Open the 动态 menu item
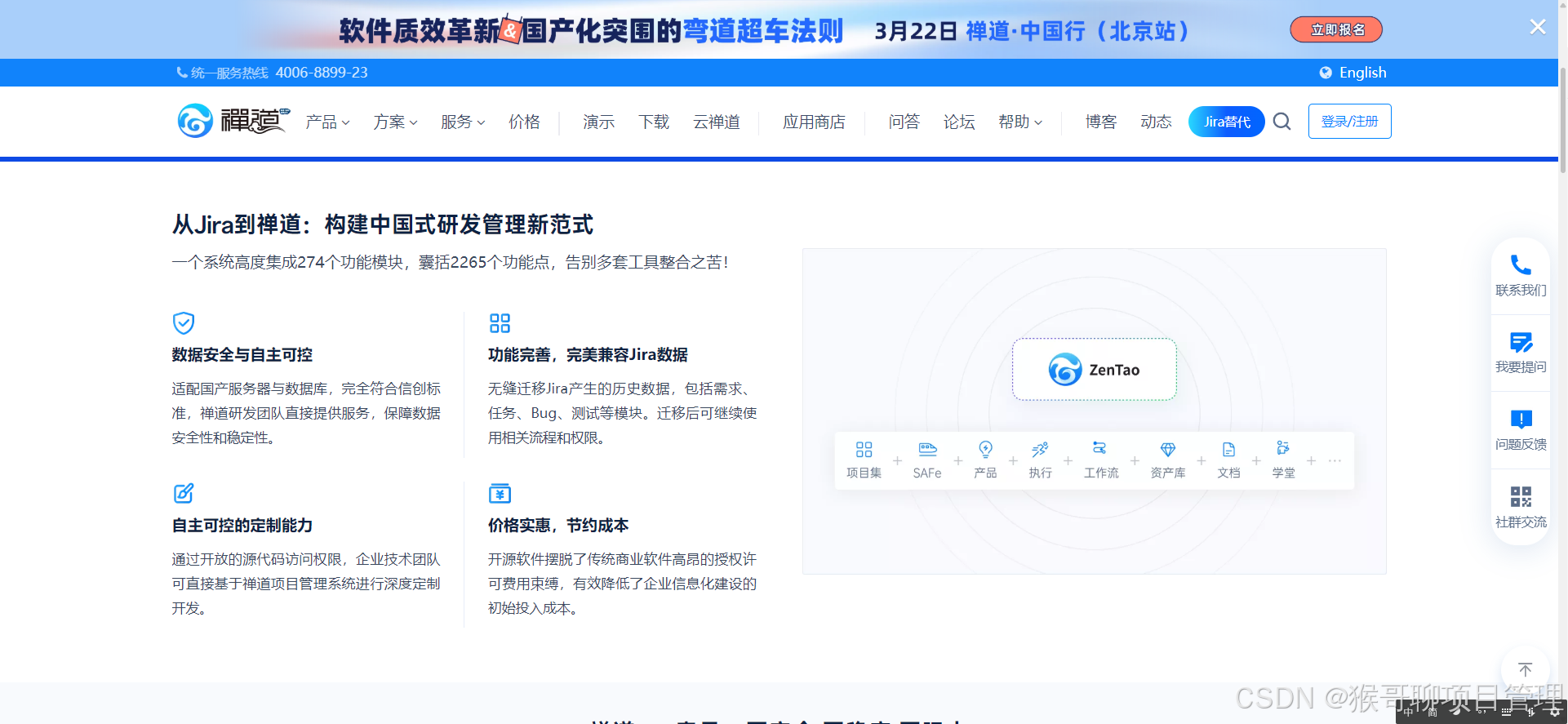The width and height of the screenshot is (1568, 724). click(1156, 122)
